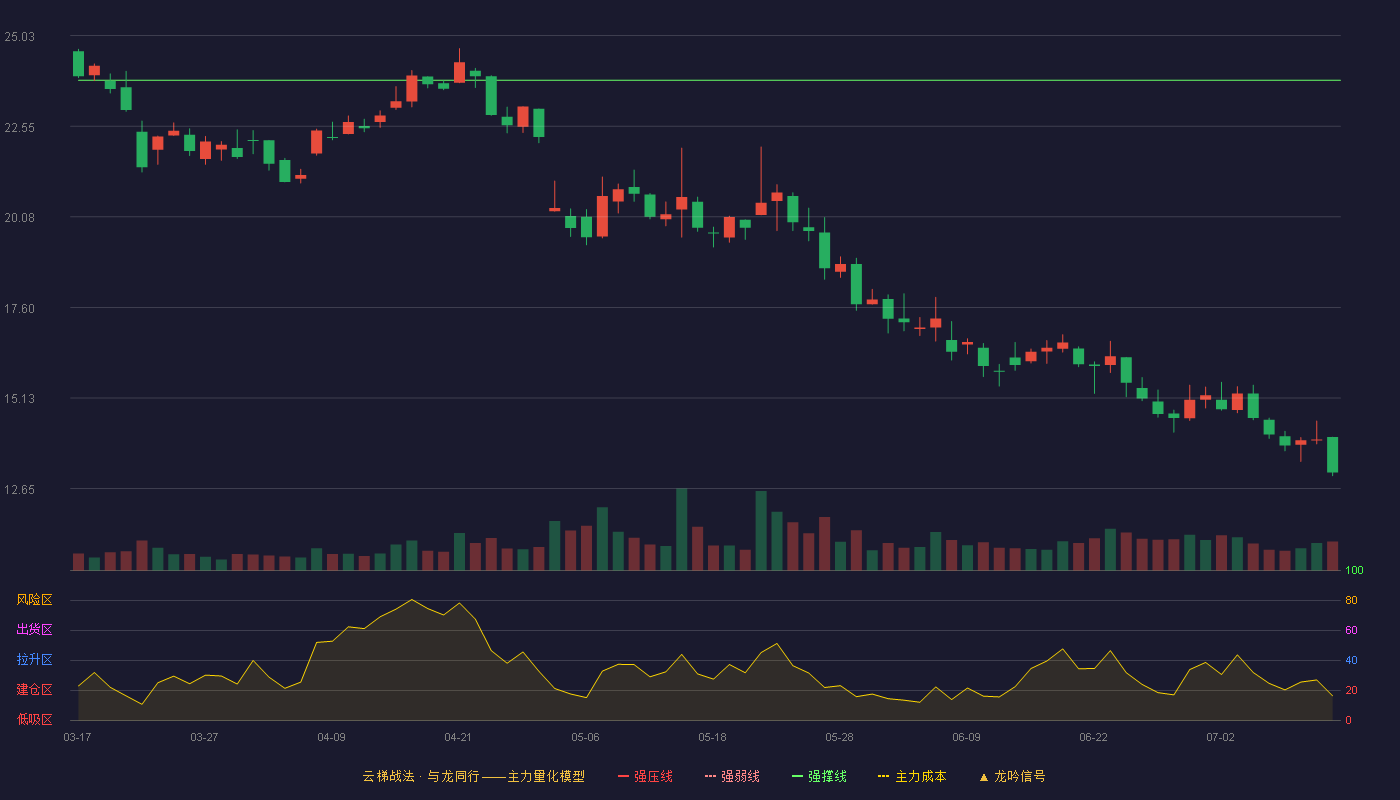Click the 04-21 date label
This screenshot has height=800, width=1400.
coord(458,737)
